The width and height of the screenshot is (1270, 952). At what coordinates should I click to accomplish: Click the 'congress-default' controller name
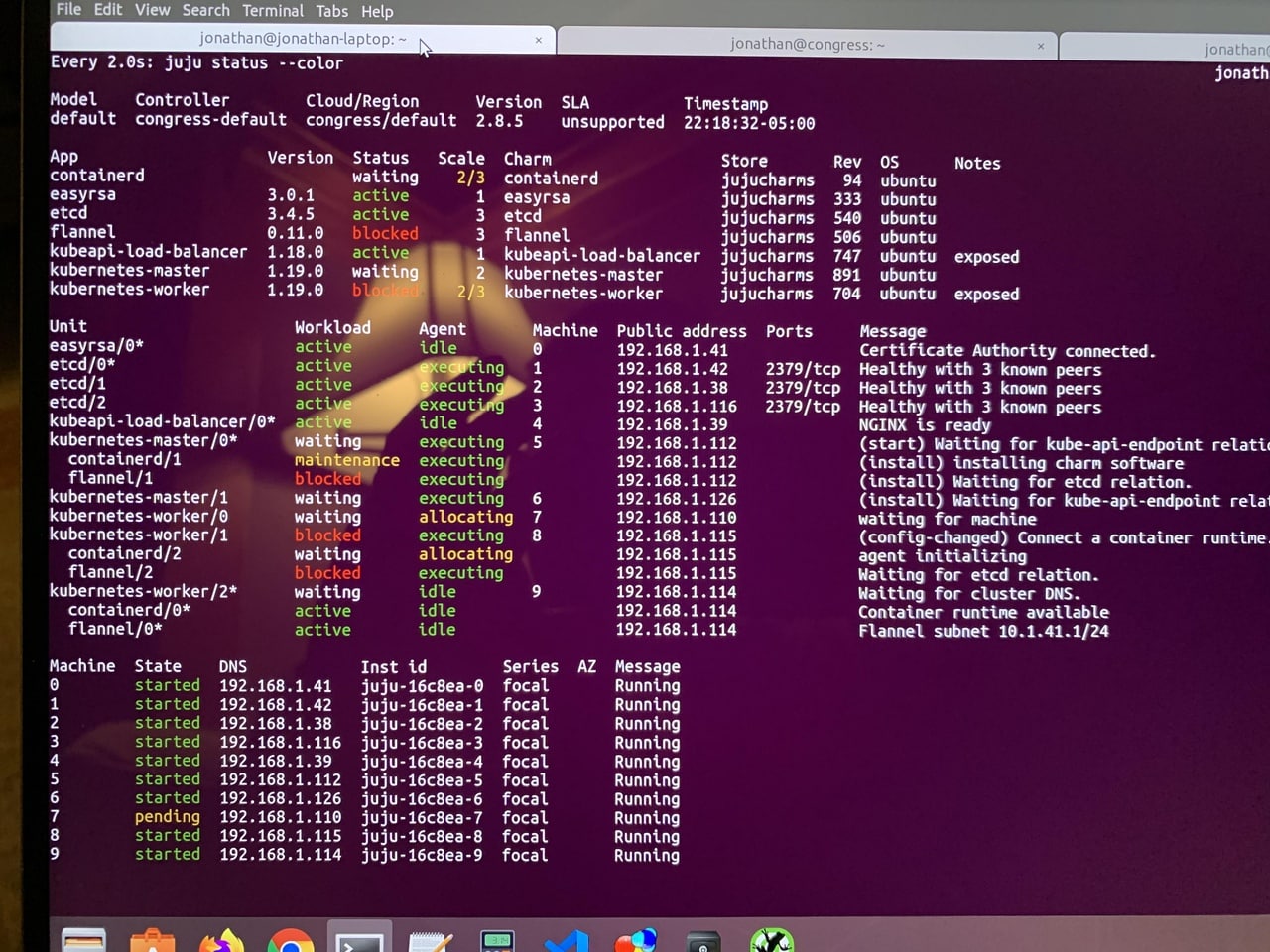(x=210, y=119)
